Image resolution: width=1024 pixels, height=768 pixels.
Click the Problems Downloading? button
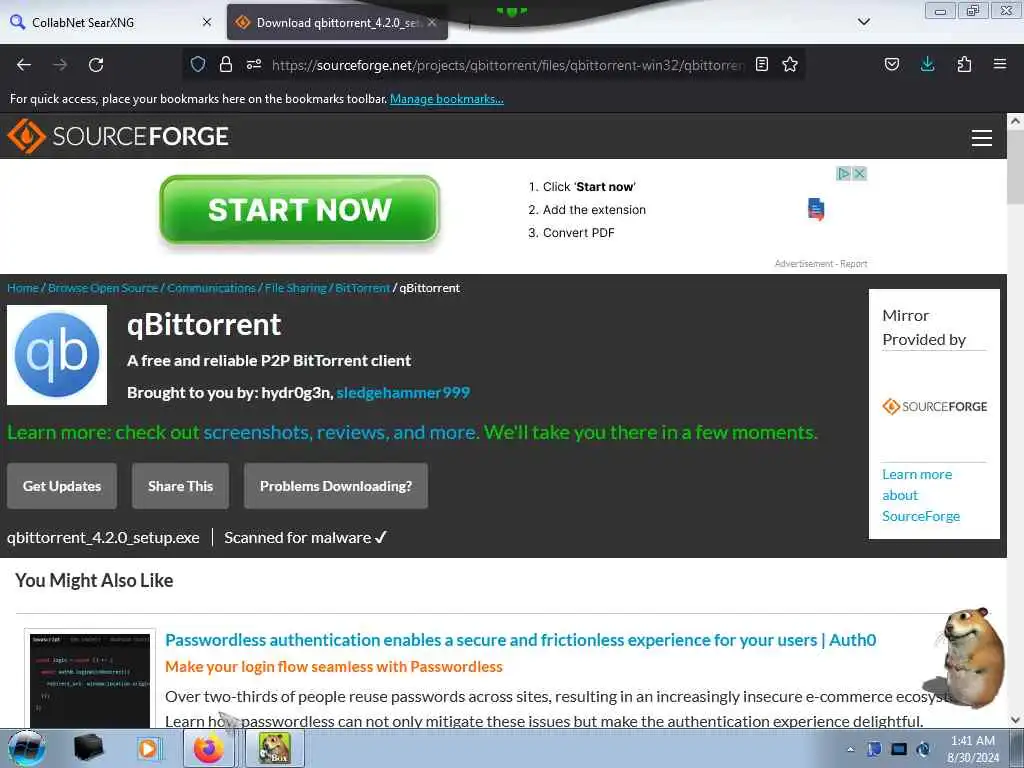click(x=336, y=486)
